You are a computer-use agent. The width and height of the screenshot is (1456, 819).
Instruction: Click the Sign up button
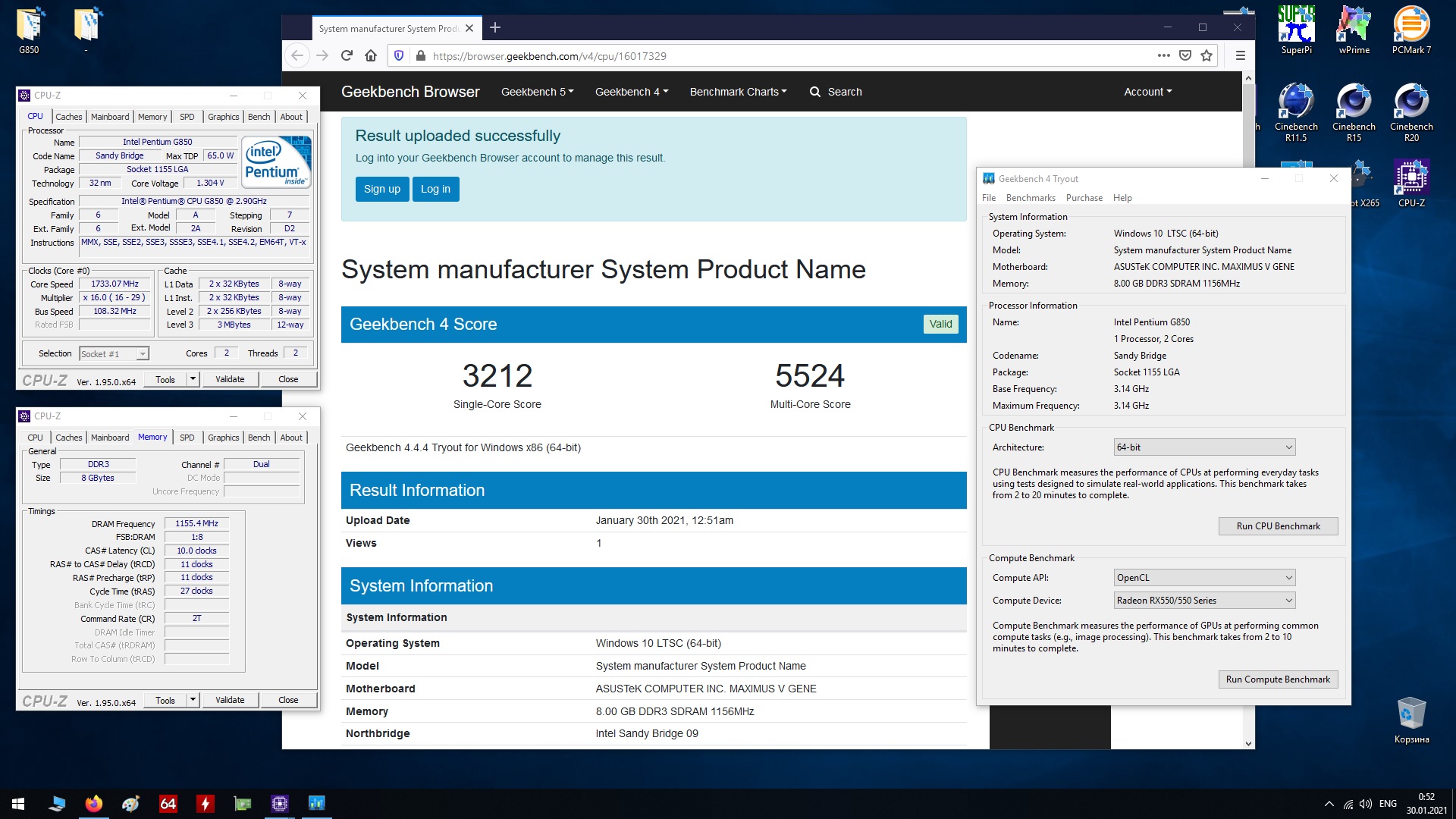(x=382, y=190)
